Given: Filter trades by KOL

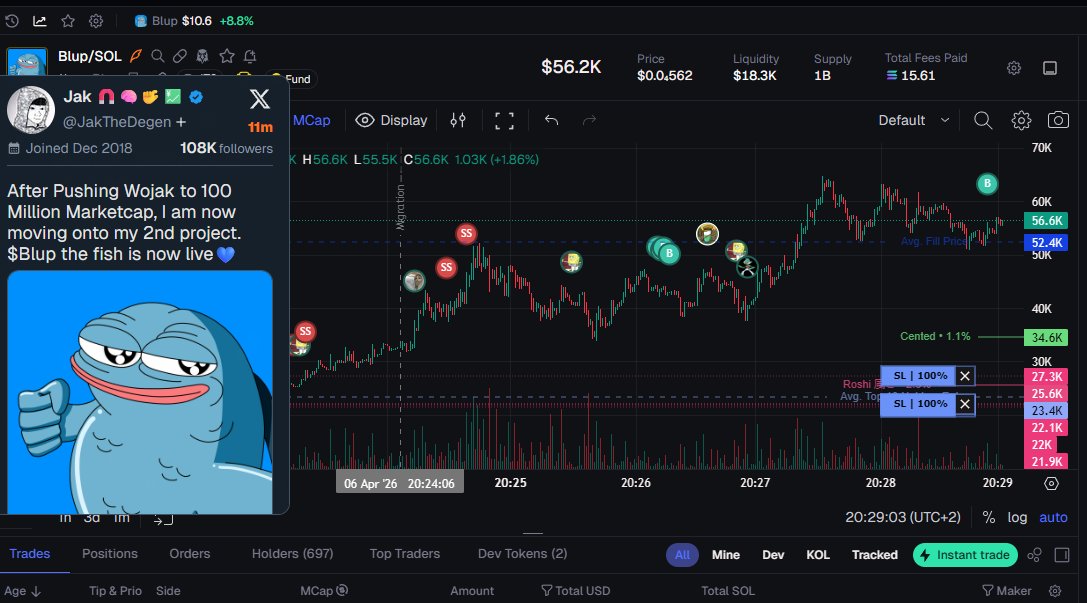Looking at the screenshot, I should point(818,554).
